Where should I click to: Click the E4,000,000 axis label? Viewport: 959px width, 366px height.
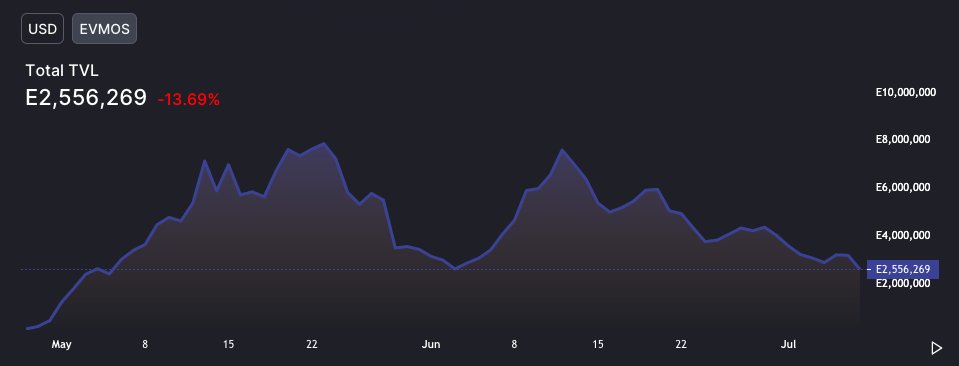903,236
